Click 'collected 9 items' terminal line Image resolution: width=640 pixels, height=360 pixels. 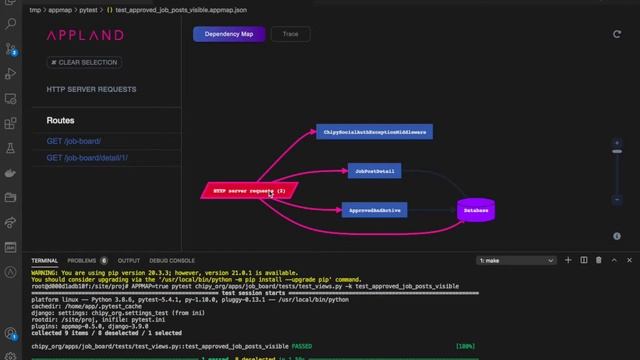coord(107,333)
